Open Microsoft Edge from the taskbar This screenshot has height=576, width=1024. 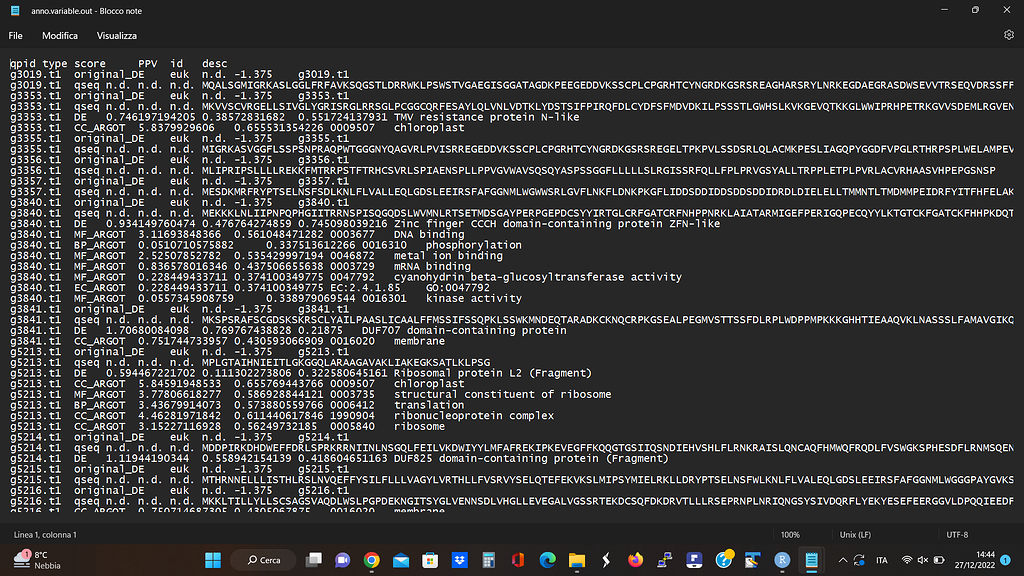pyautogui.click(x=547, y=560)
